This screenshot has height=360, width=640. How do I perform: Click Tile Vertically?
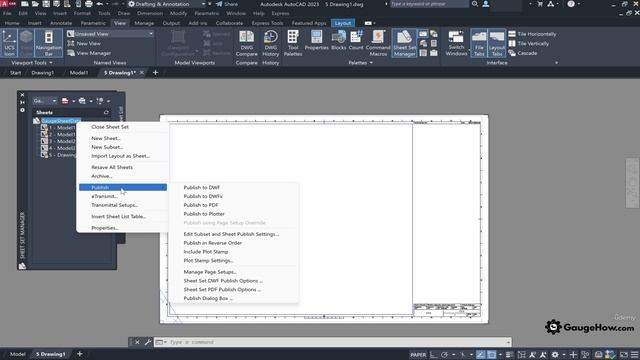pyautogui.click(x=529, y=43)
